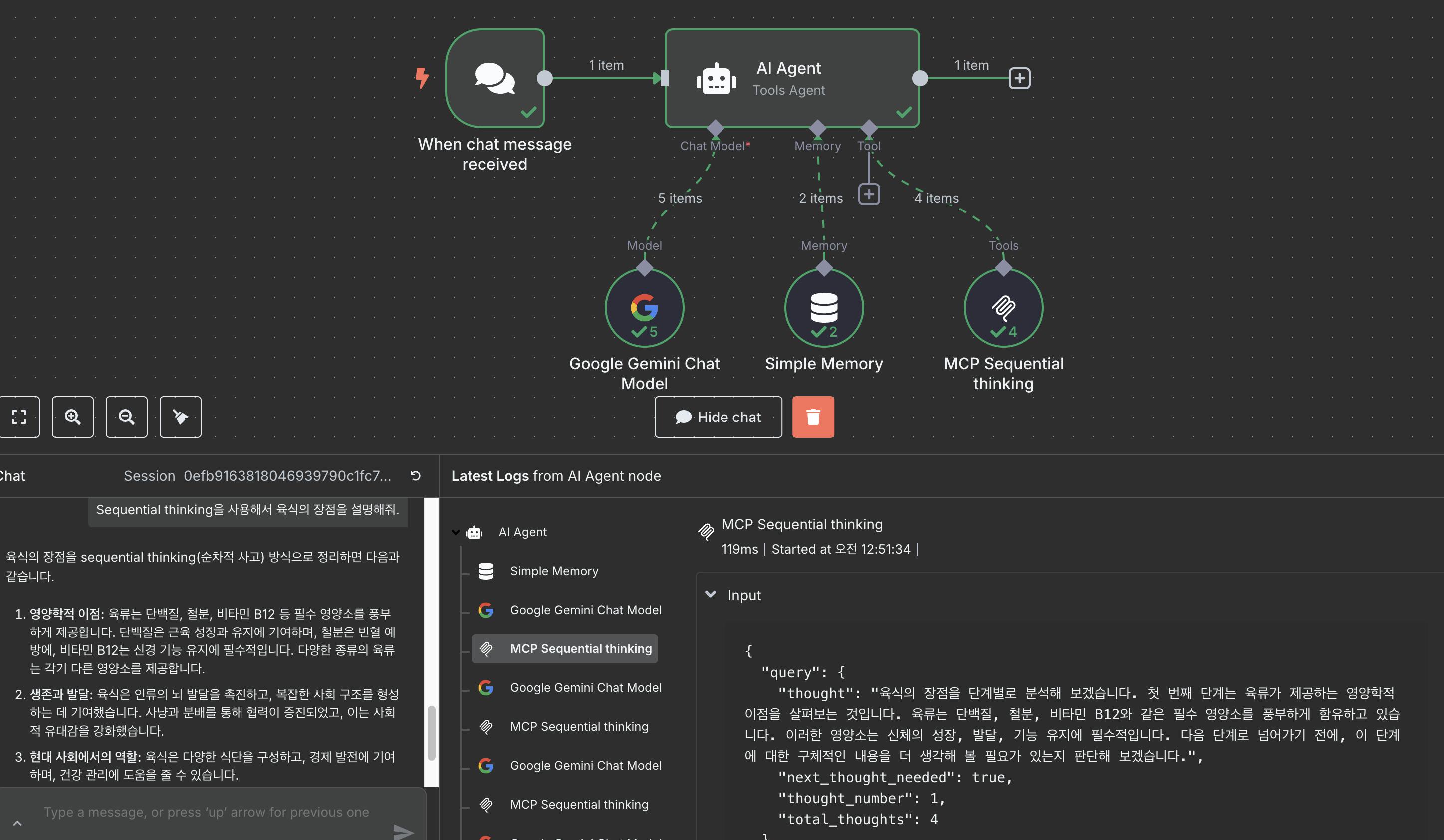Click the tidy-up workflow broom icon
Screen dimensions: 1444x840
(181, 417)
